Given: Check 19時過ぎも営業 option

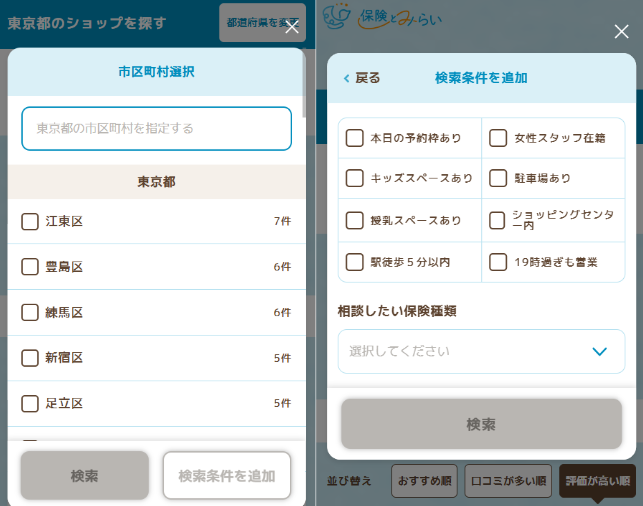Looking at the screenshot, I should click(498, 262).
